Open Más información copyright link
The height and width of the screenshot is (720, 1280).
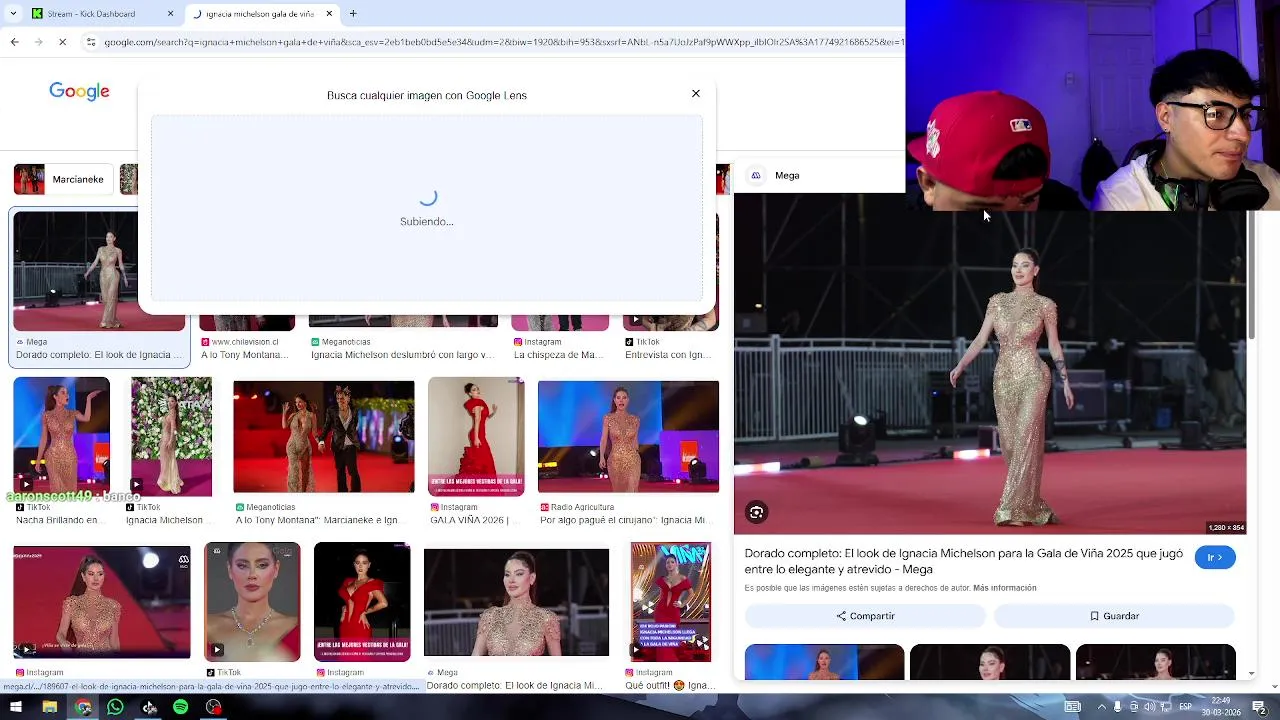coord(1004,588)
